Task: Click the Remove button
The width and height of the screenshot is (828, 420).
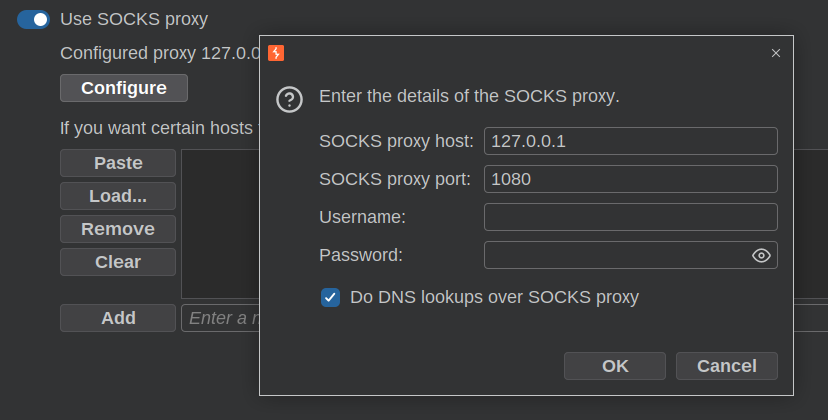Action: tap(118, 229)
